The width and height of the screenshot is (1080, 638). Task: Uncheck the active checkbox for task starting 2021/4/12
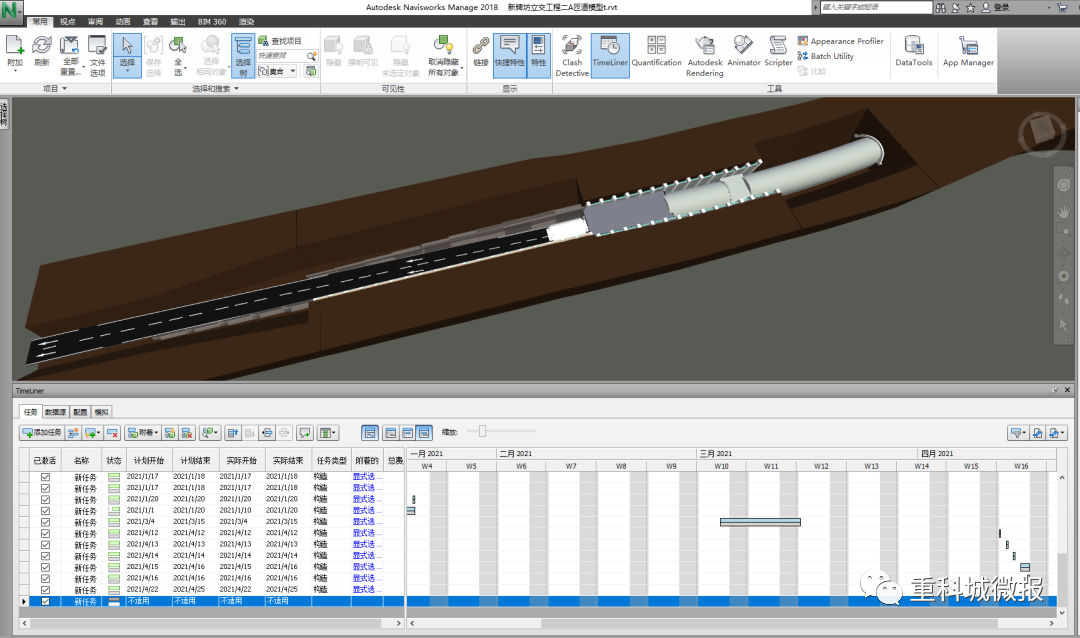[45, 533]
